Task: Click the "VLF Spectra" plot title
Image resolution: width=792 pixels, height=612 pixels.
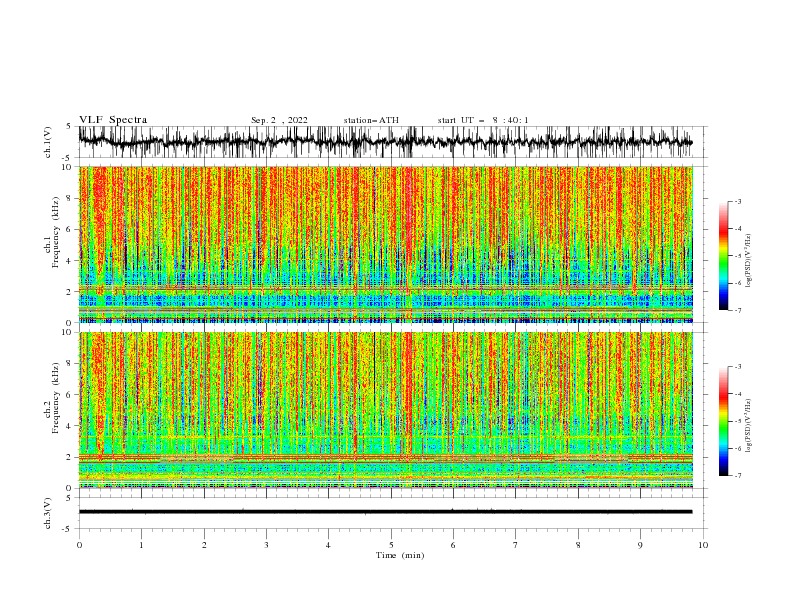Action: click(x=113, y=120)
